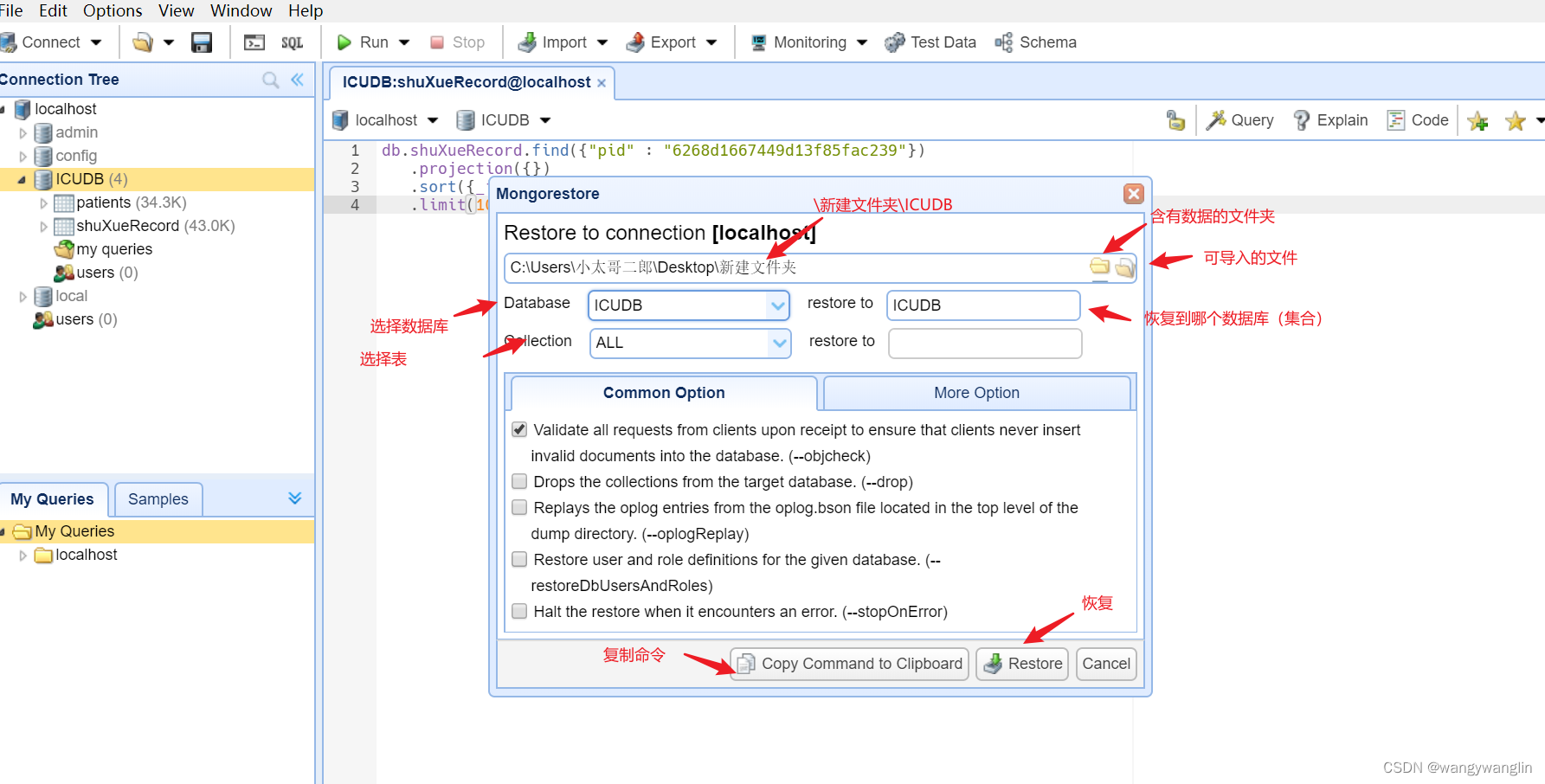This screenshot has height=784, width=1545.
Task: Open the localhost connection dropdown in the editor bar
Action: click(x=385, y=120)
